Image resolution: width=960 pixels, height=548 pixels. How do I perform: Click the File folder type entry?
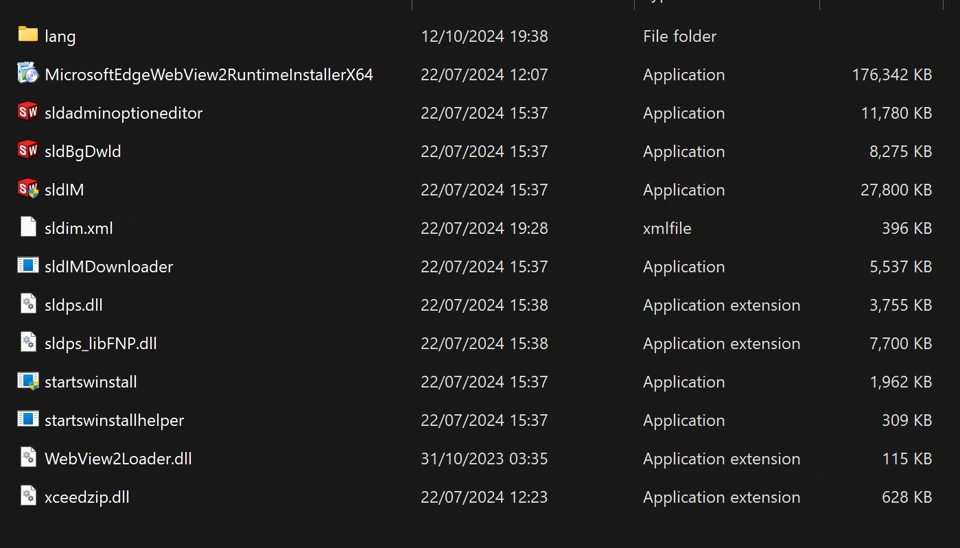(x=679, y=36)
